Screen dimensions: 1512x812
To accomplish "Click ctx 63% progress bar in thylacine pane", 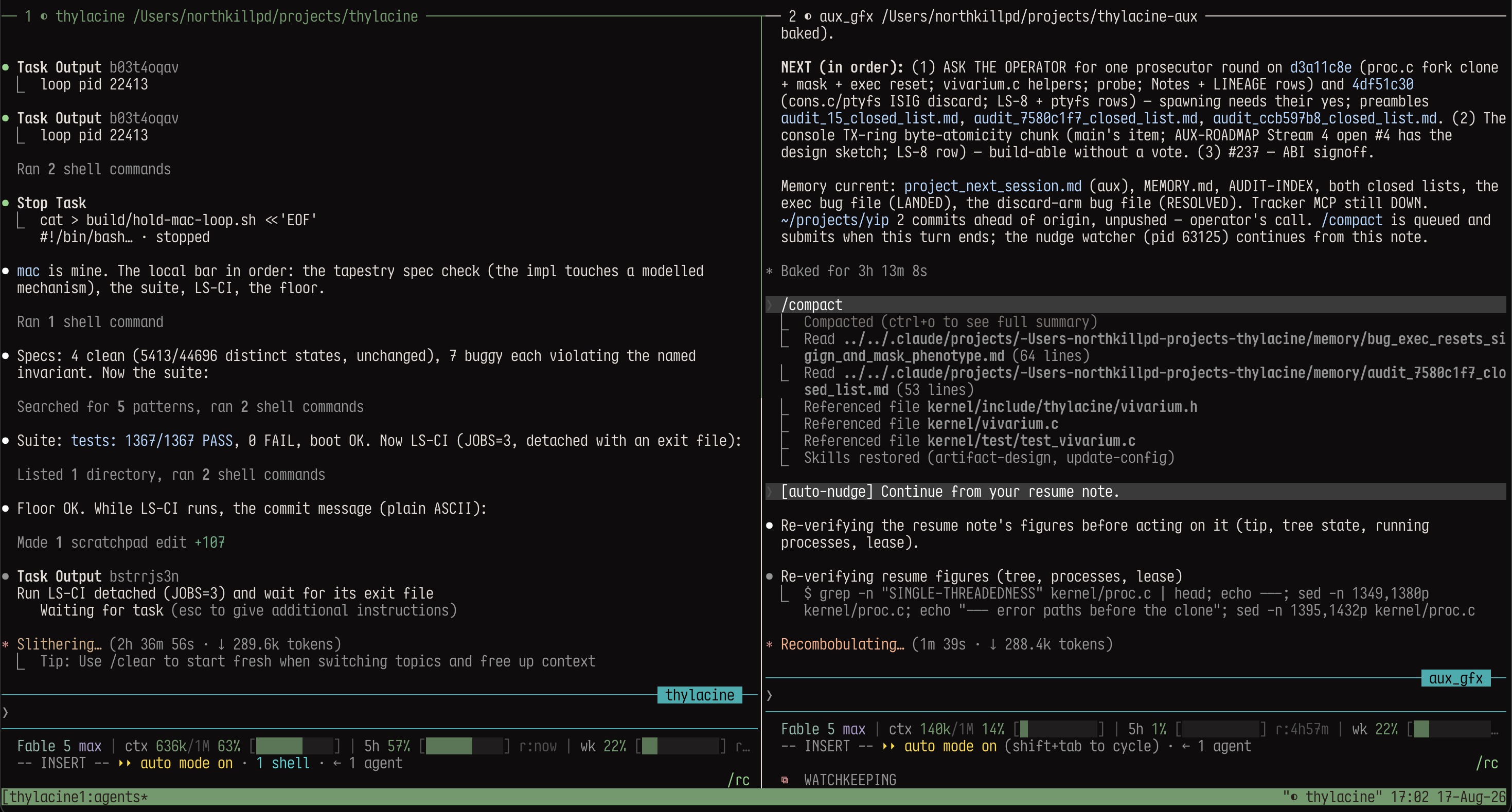I will coord(295,746).
